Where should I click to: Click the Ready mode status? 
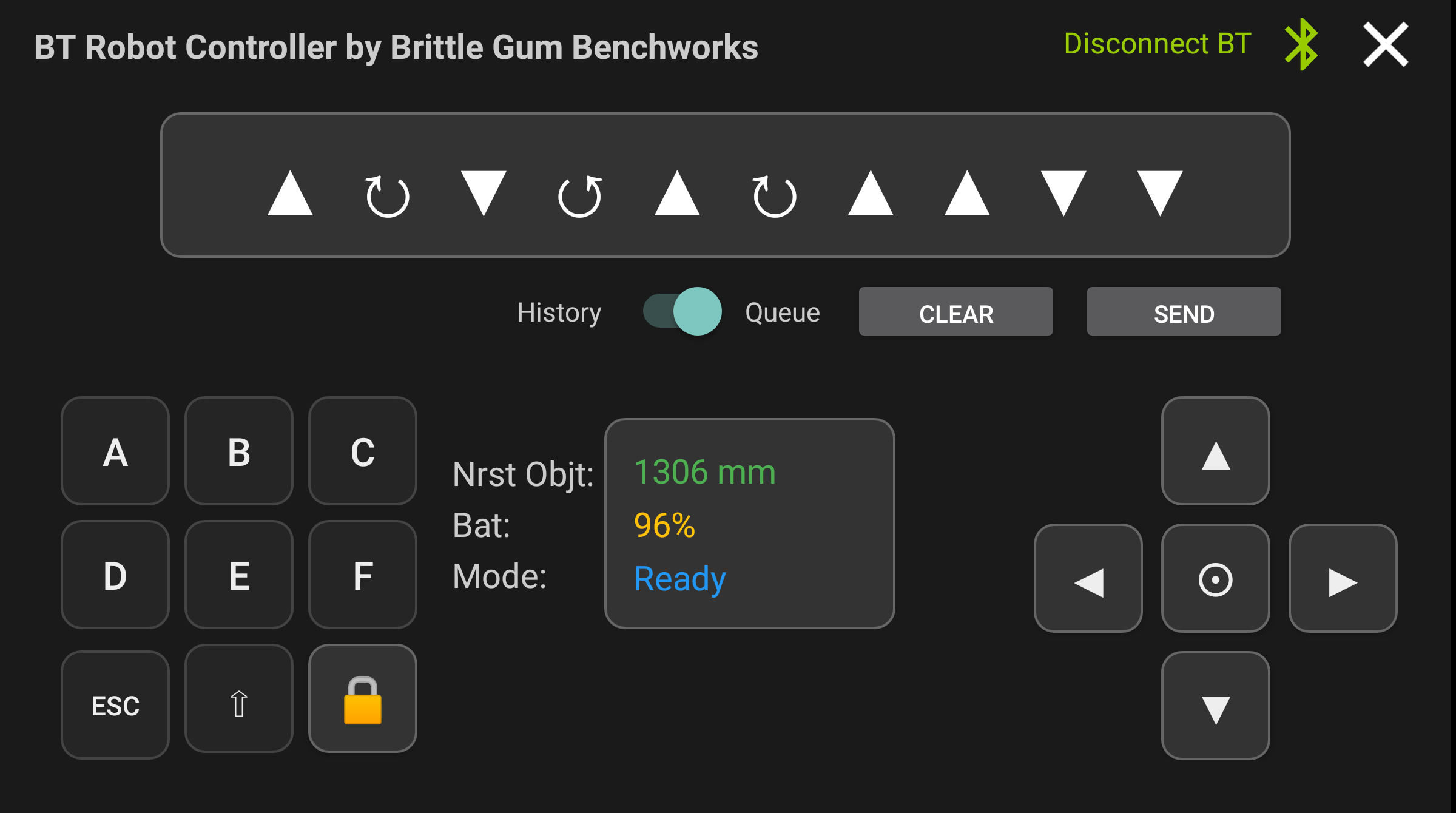679,579
